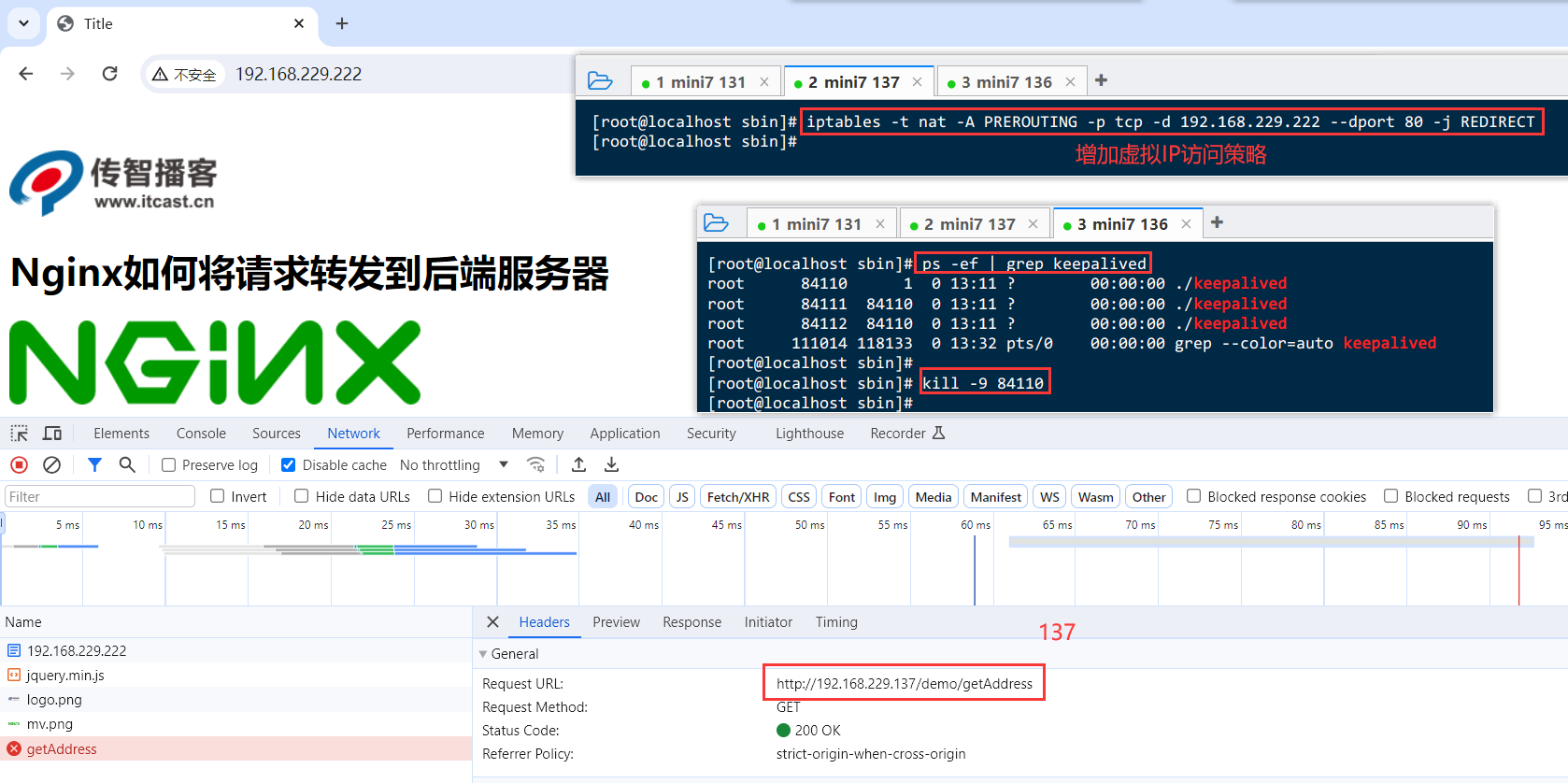The image size is (1568, 783).
Task: Add new session in upper terminal tab bar
Action: (x=1101, y=80)
